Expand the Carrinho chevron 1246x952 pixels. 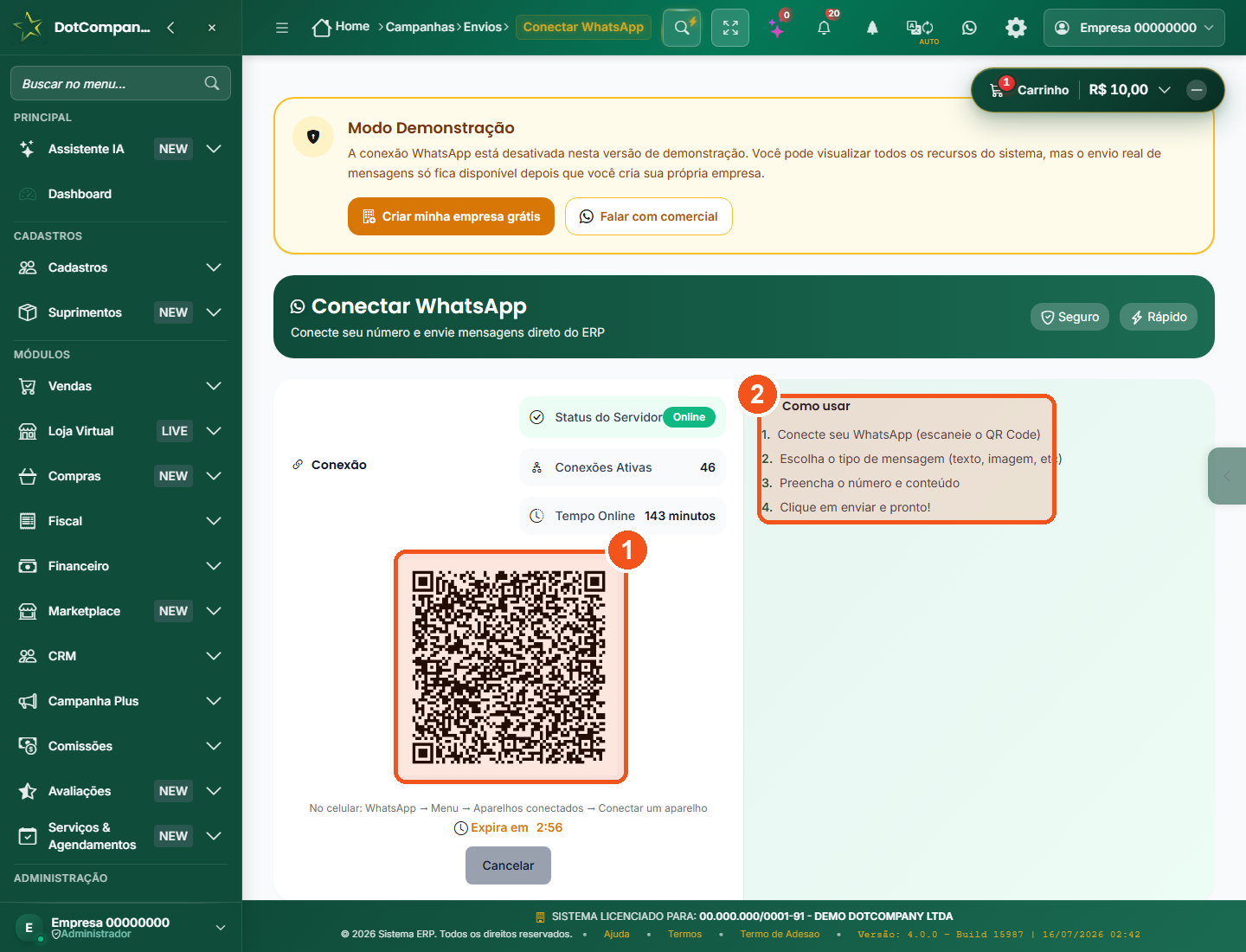(1165, 90)
